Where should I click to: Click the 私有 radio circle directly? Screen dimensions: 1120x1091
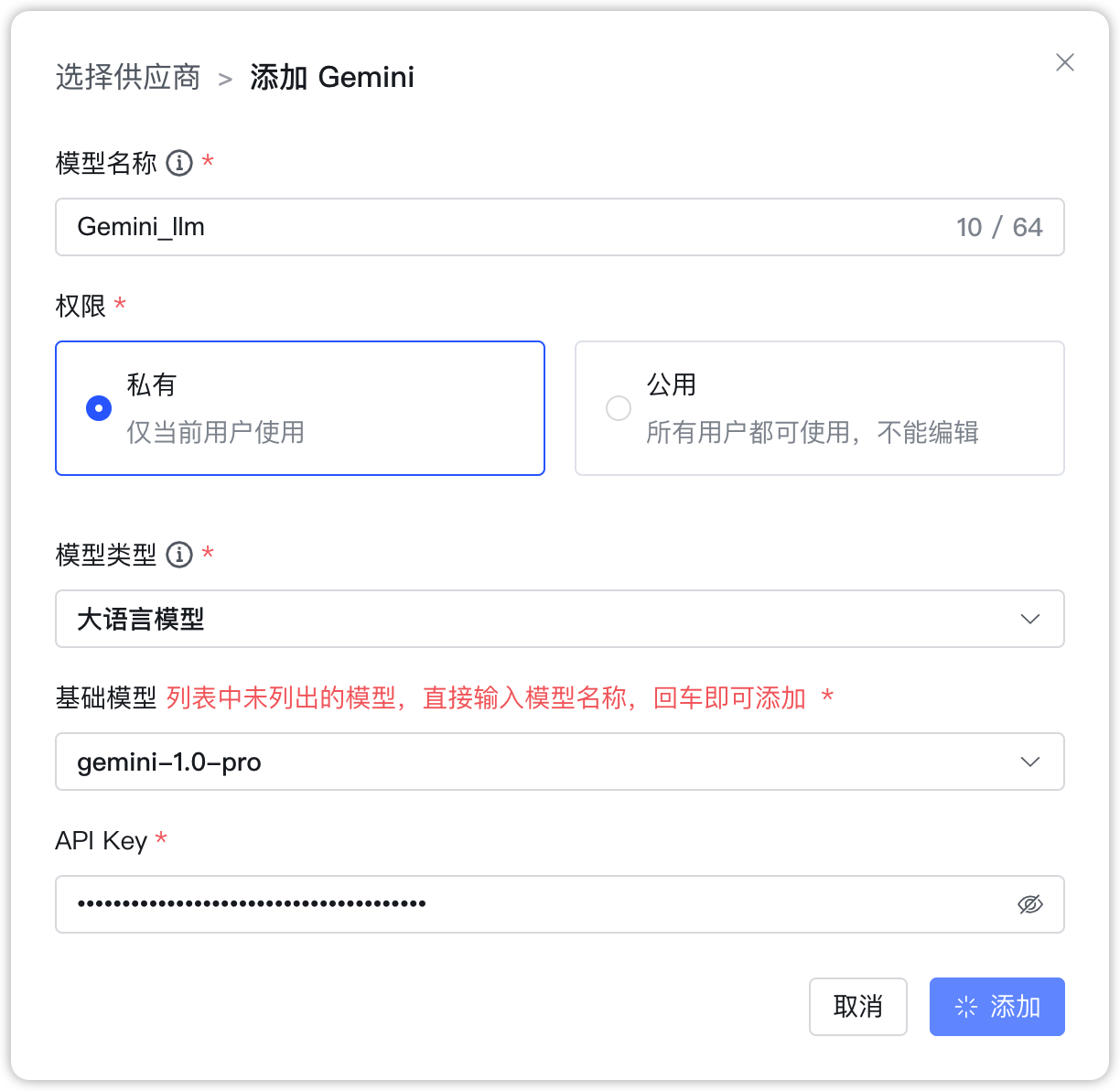(98, 408)
